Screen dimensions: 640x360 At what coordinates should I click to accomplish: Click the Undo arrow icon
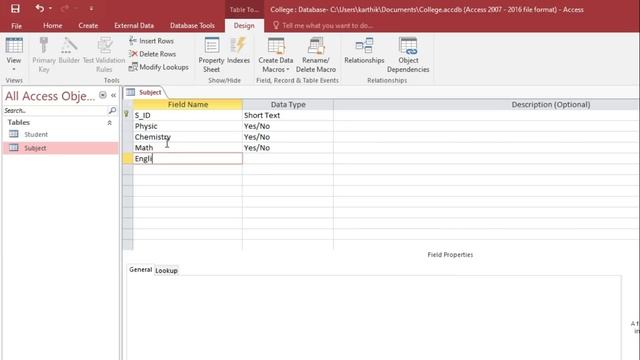coord(39,8)
